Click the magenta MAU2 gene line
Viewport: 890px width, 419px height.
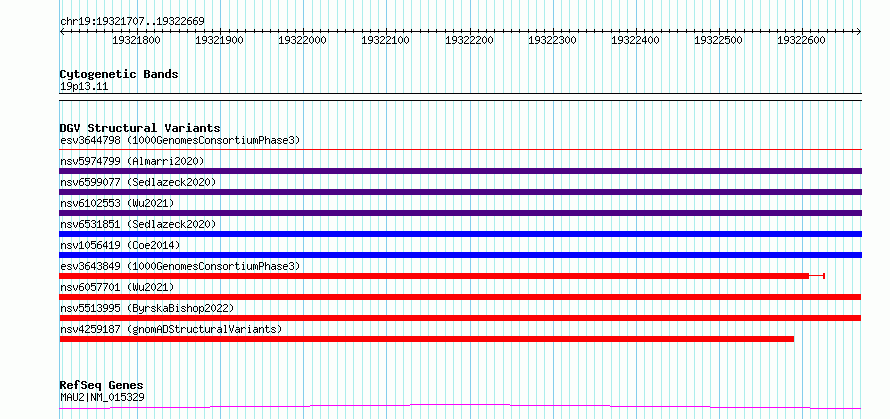click(x=460, y=406)
